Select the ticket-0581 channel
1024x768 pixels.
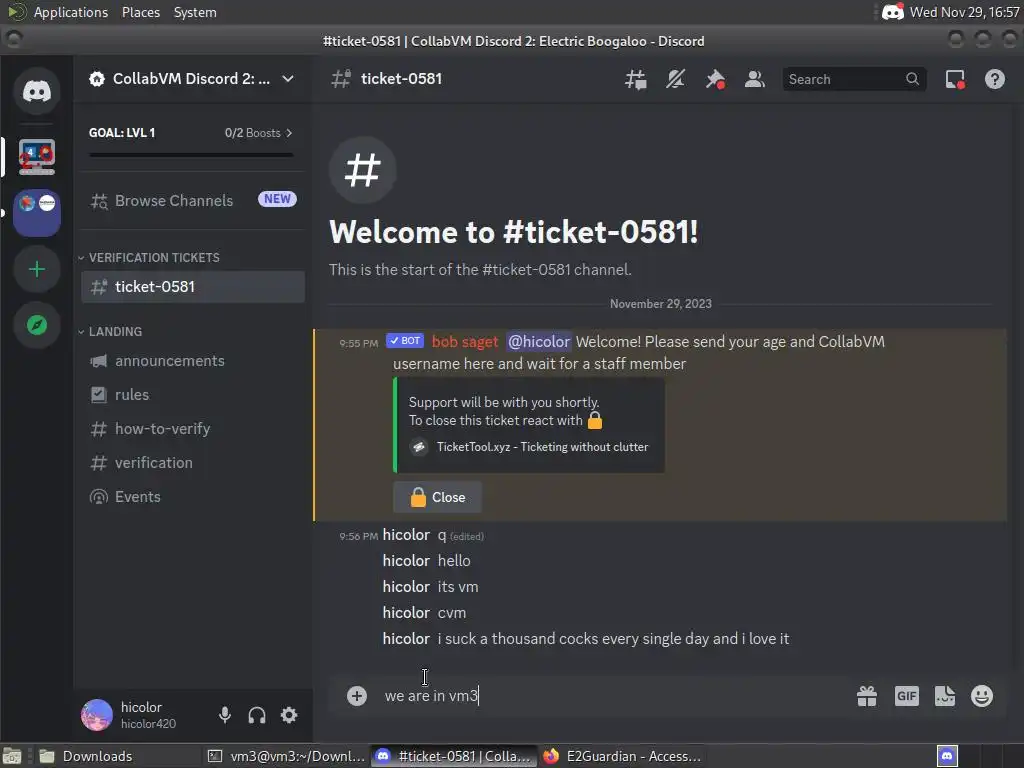193,287
